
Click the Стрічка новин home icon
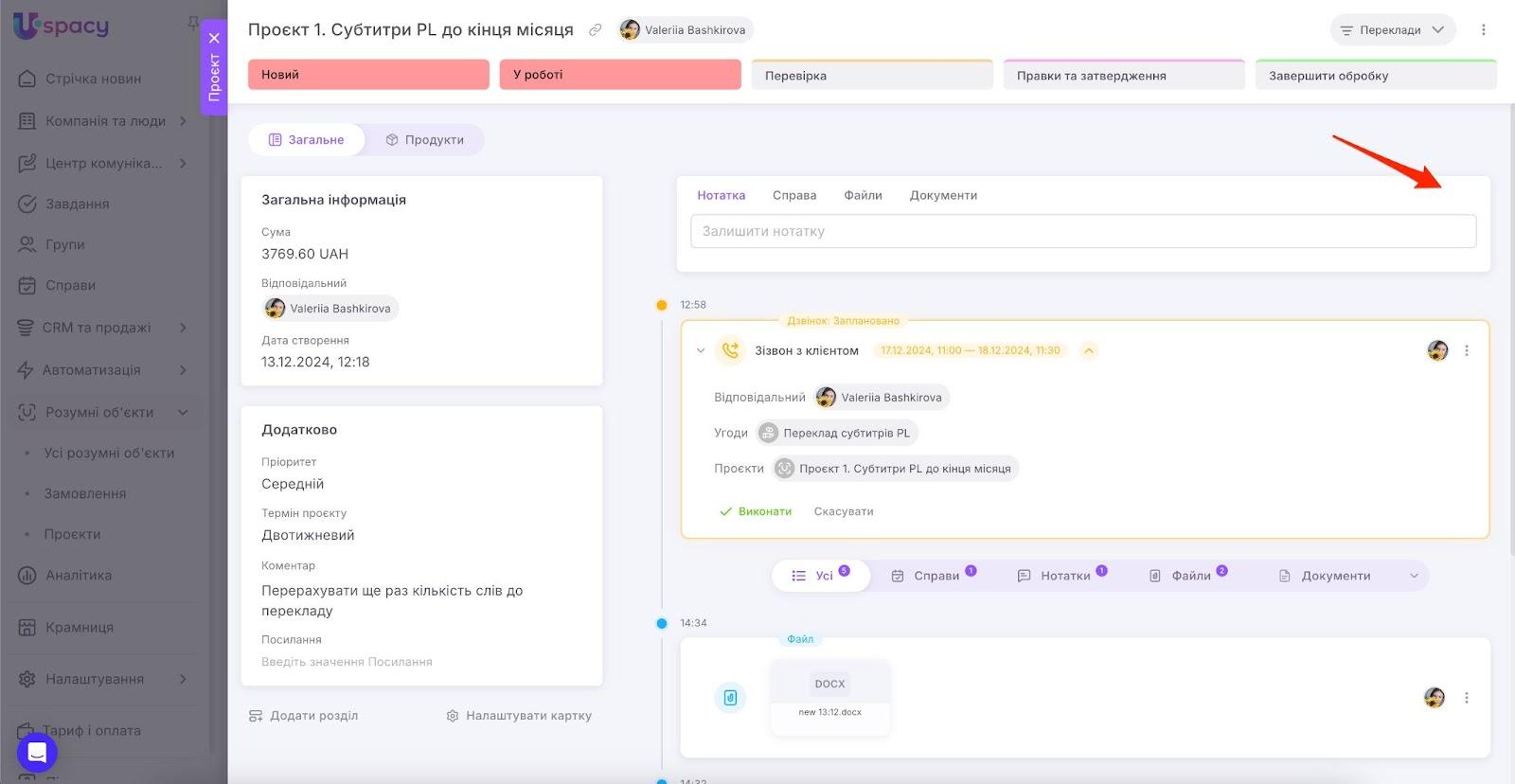[x=27, y=79]
